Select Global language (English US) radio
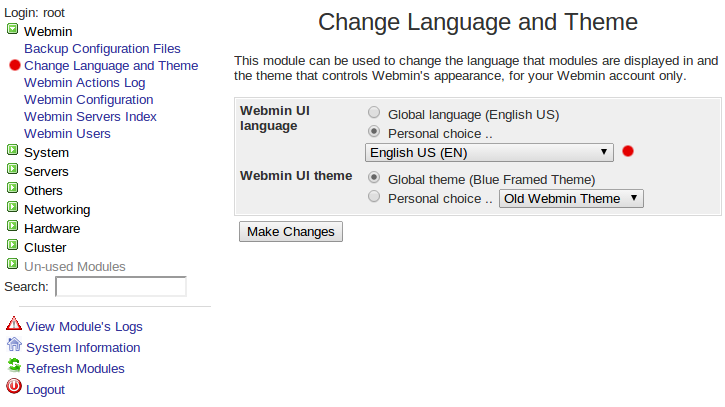 [374, 112]
